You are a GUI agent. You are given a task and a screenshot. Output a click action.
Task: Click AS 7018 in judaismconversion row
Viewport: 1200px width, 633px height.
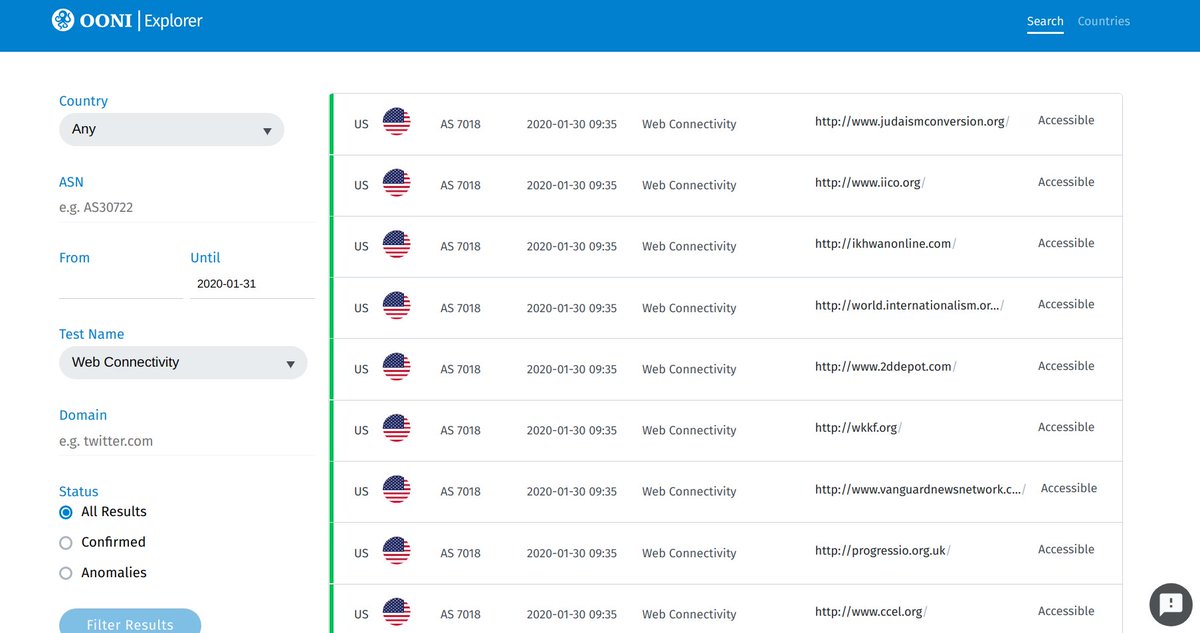pos(461,124)
